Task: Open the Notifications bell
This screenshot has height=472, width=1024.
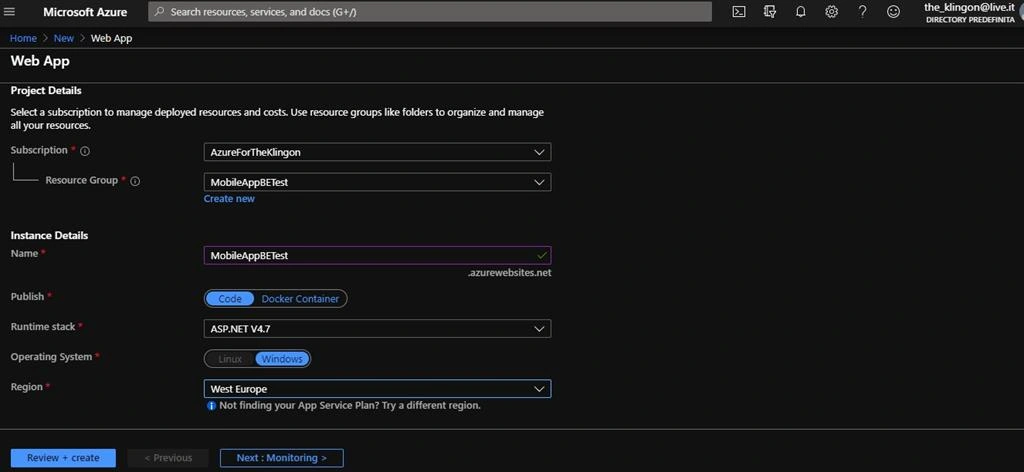Action: click(801, 12)
